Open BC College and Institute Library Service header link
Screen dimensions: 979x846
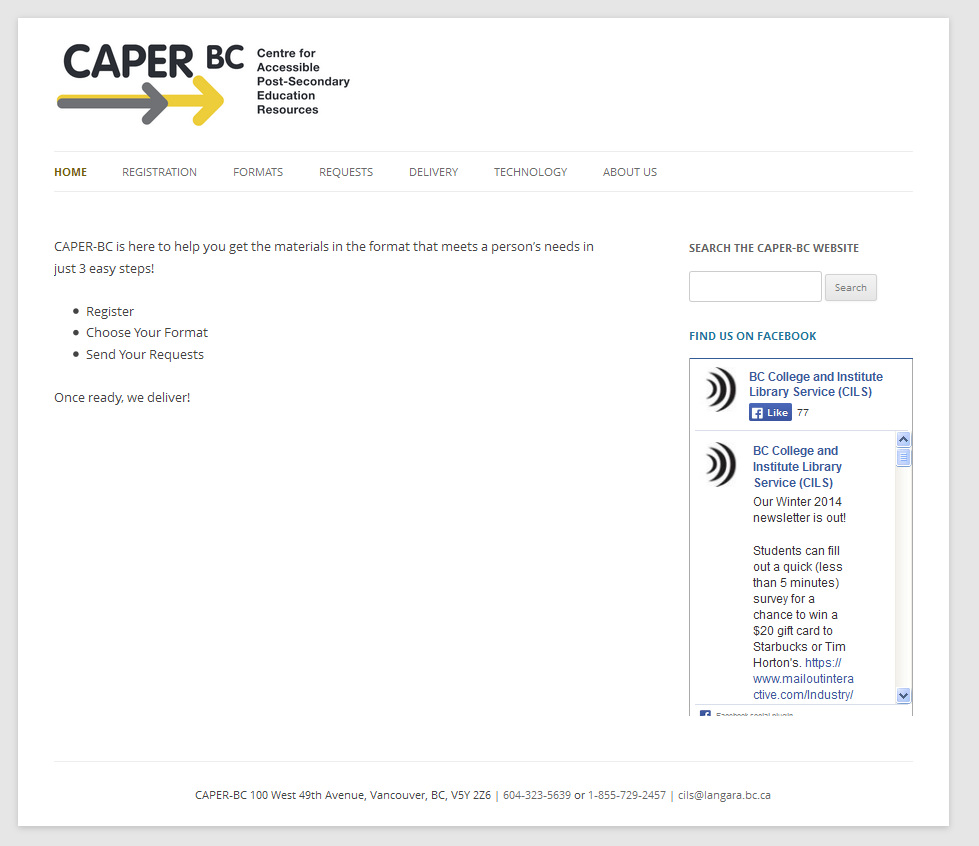pyautogui.click(x=815, y=384)
